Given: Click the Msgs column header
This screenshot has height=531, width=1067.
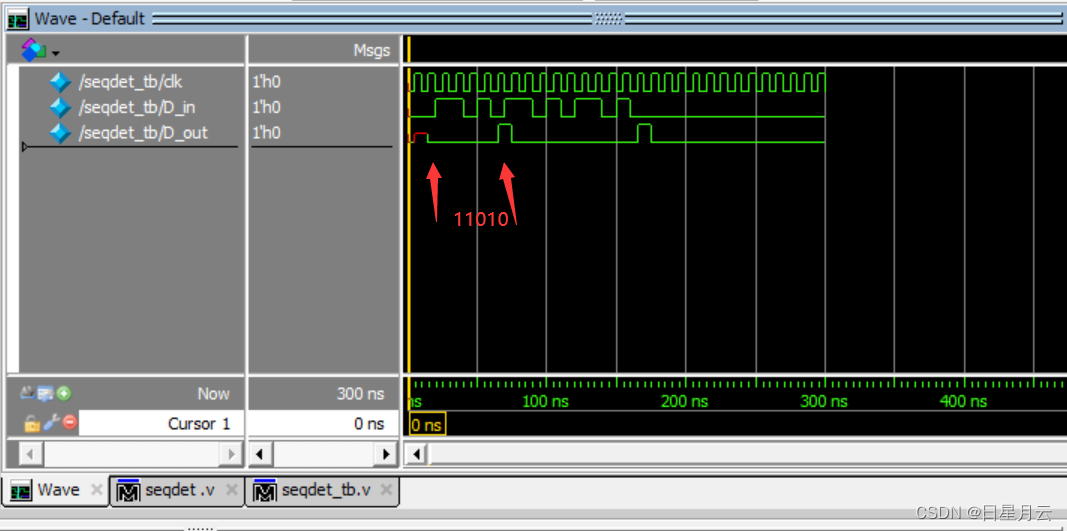Looking at the screenshot, I should pyautogui.click(x=372, y=50).
